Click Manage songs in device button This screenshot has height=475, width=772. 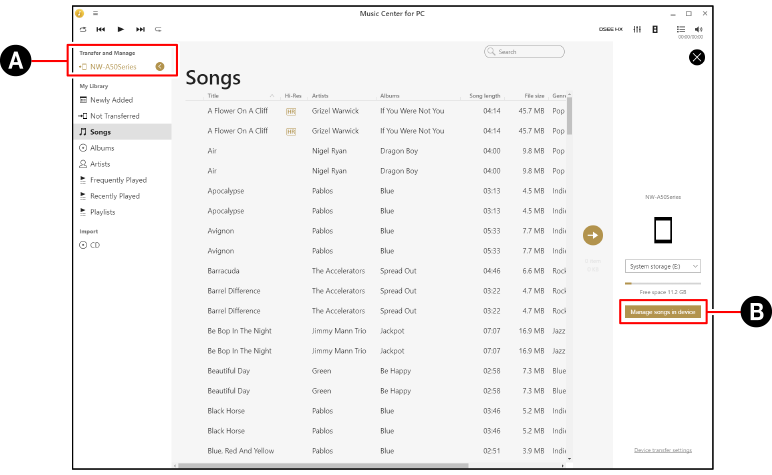(663, 312)
